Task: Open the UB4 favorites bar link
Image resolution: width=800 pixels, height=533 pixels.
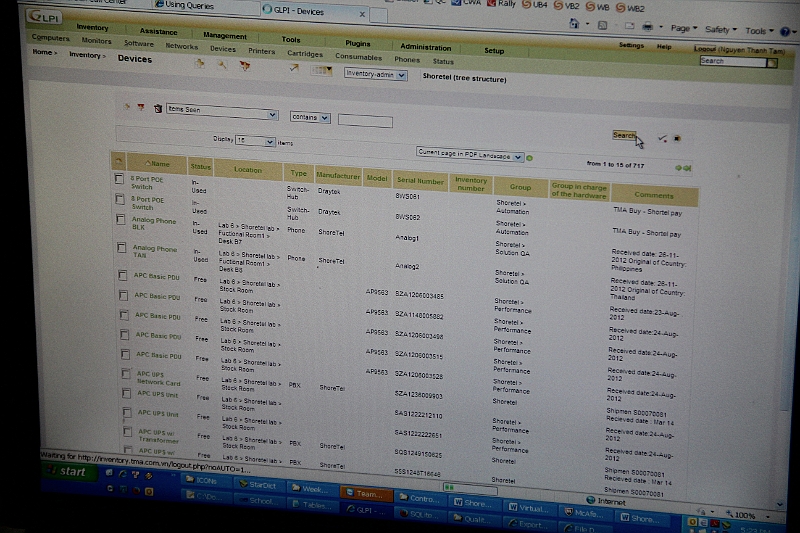Action: coord(534,5)
